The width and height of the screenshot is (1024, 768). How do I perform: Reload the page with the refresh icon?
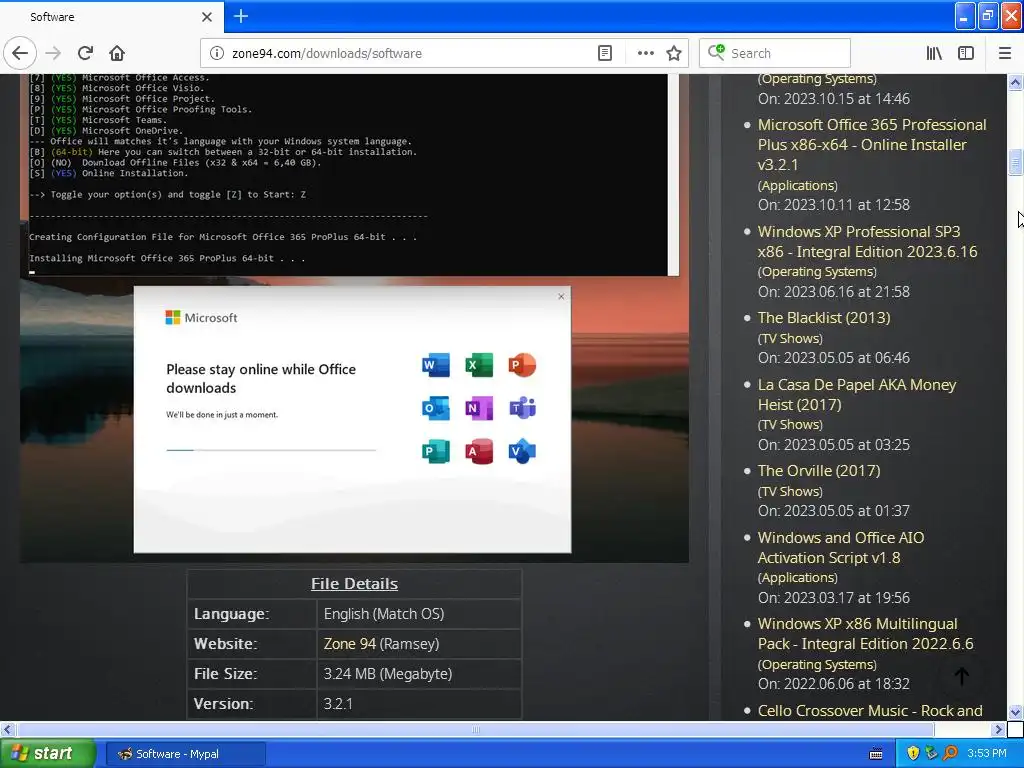click(86, 53)
